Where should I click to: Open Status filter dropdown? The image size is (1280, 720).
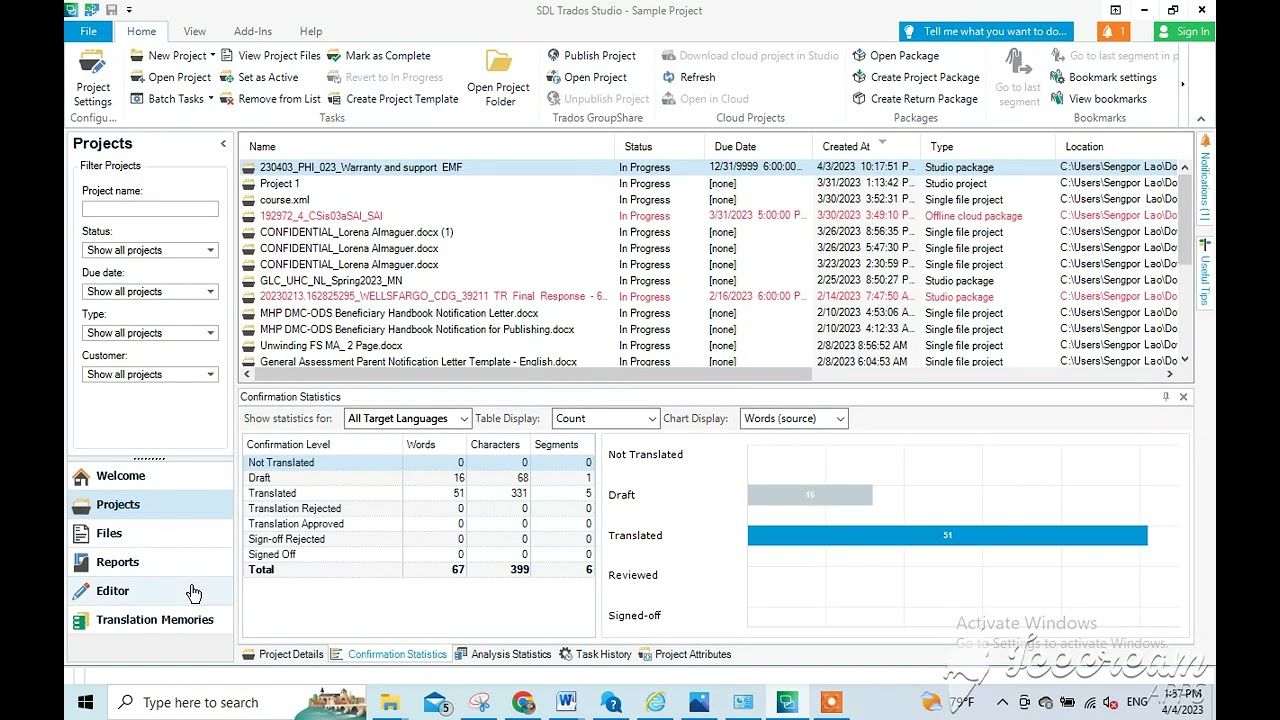coord(150,250)
